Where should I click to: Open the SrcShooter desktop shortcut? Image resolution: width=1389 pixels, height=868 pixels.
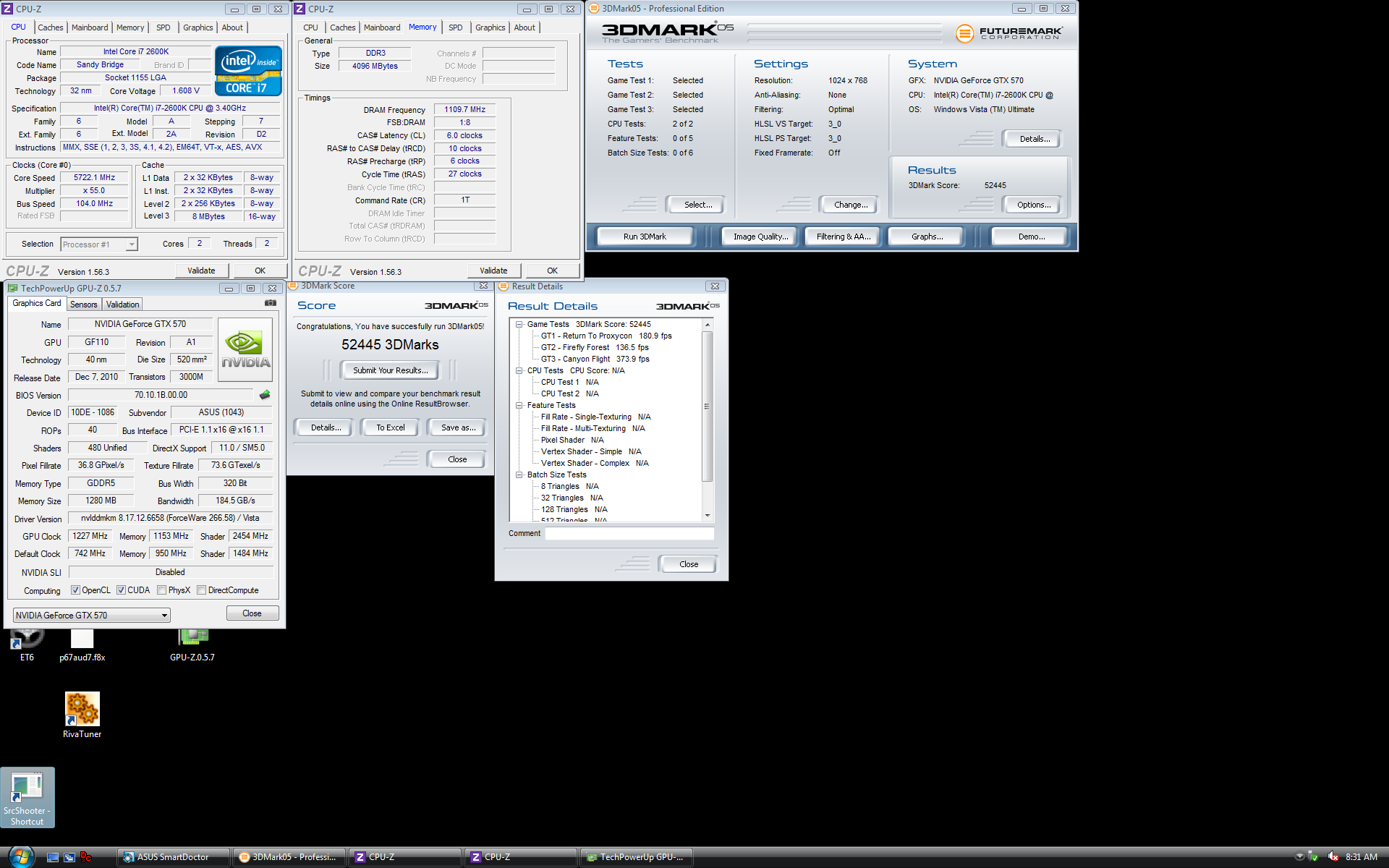[x=27, y=797]
